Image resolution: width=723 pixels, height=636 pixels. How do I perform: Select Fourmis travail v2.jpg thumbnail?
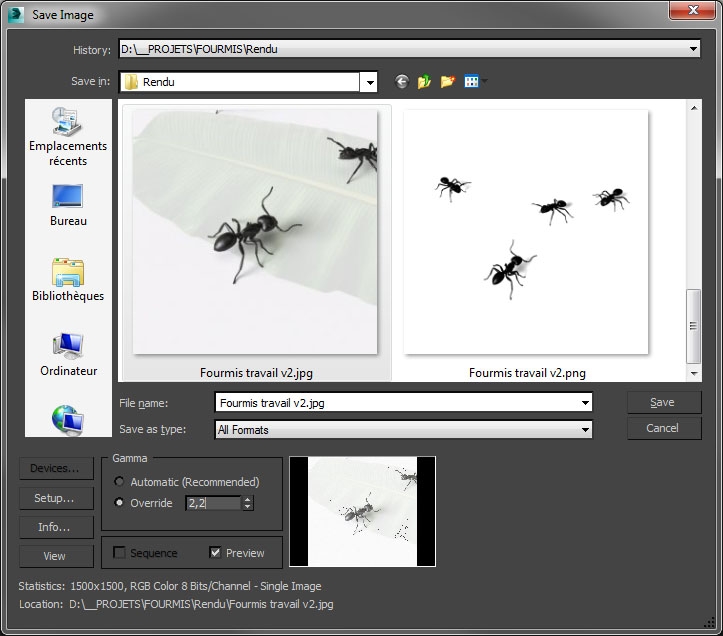click(x=255, y=232)
